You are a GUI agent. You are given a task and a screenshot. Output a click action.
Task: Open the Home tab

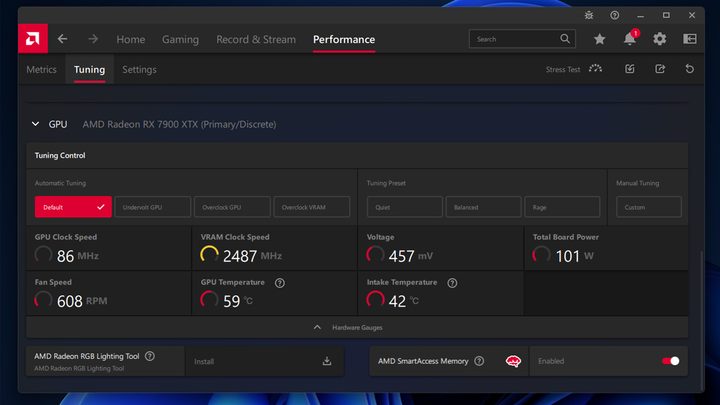click(131, 39)
